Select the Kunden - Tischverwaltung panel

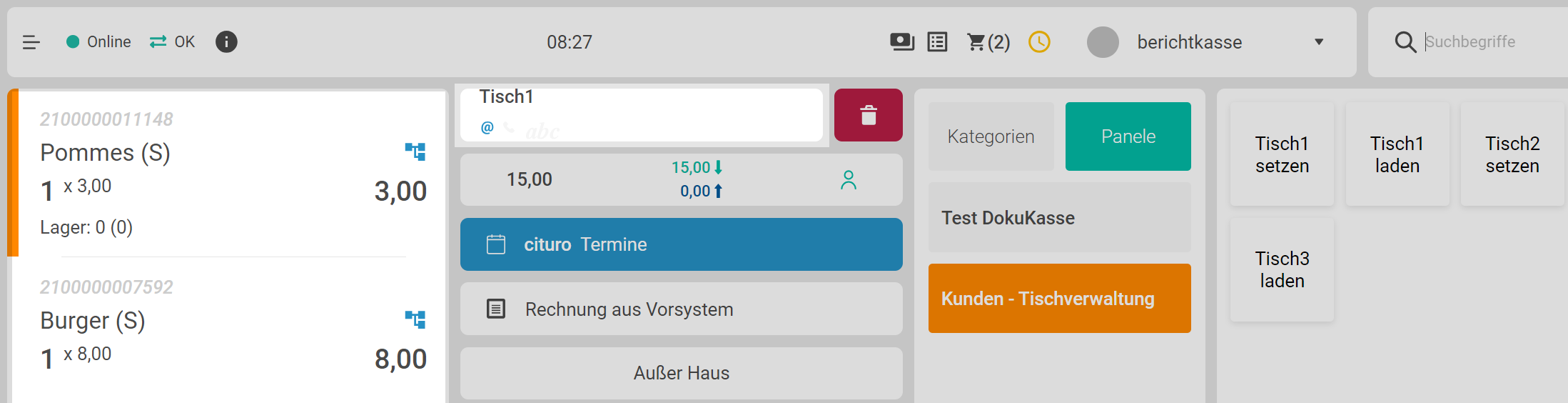click(x=1059, y=299)
